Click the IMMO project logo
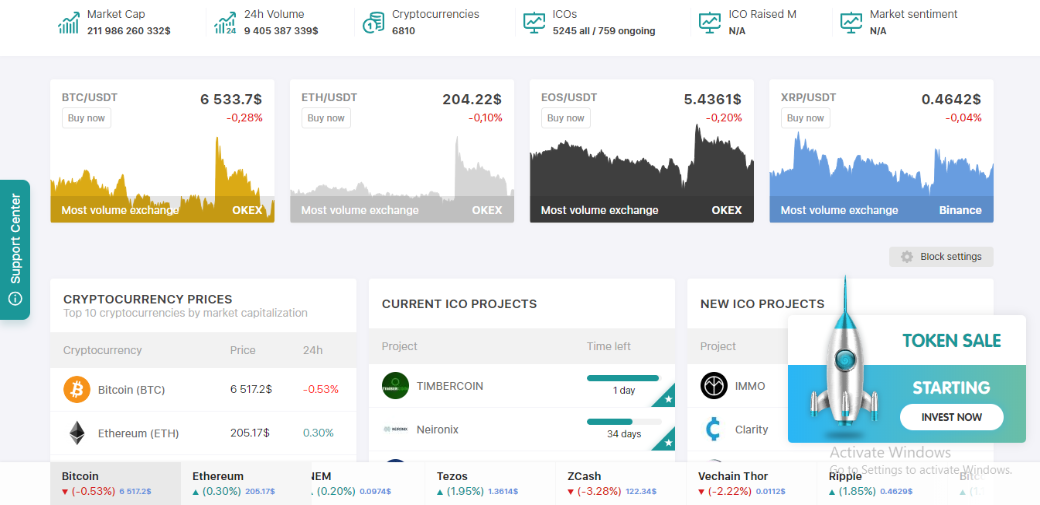Viewport: 1040px width, 505px height. (x=714, y=386)
